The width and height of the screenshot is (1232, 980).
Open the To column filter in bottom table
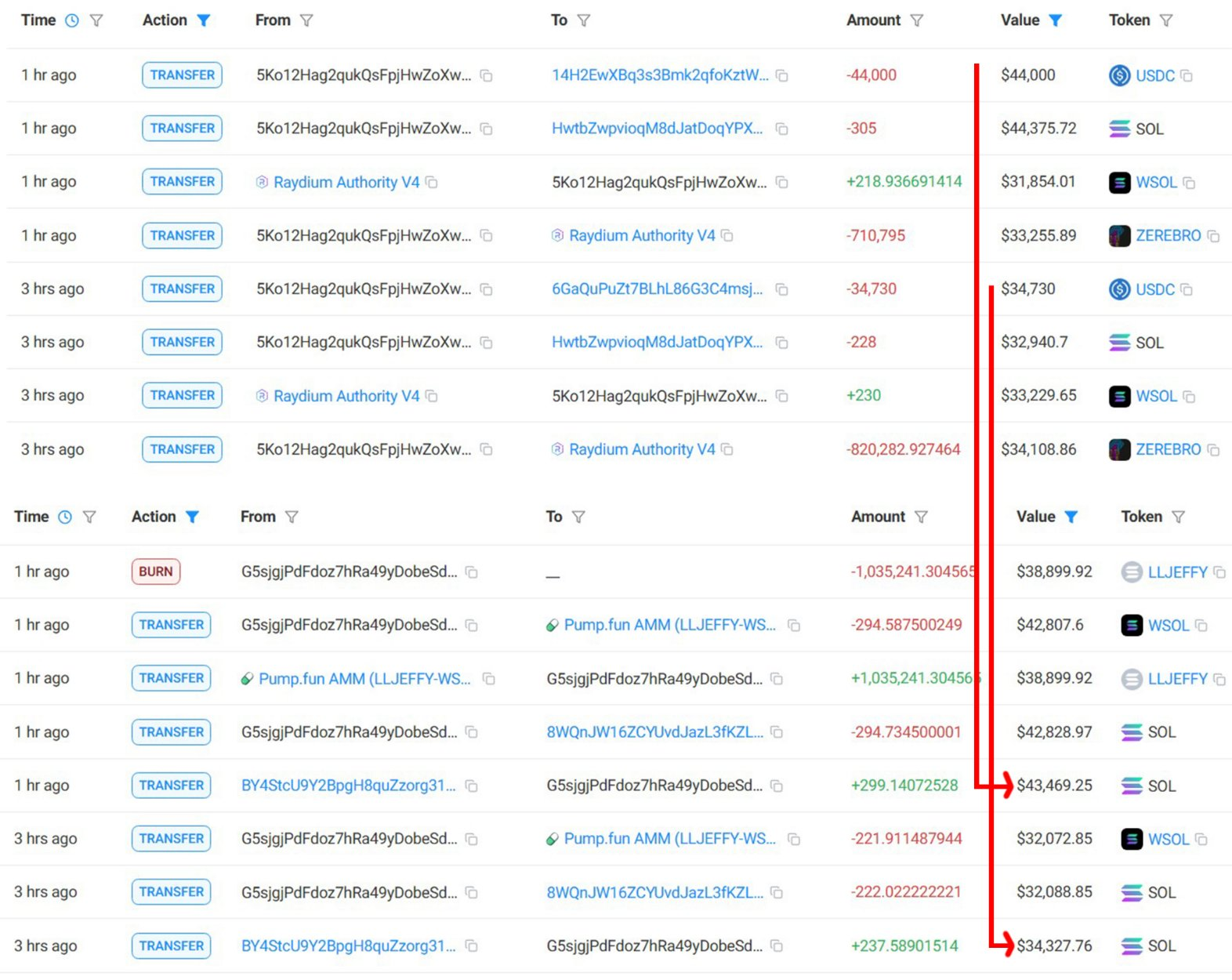tap(578, 517)
